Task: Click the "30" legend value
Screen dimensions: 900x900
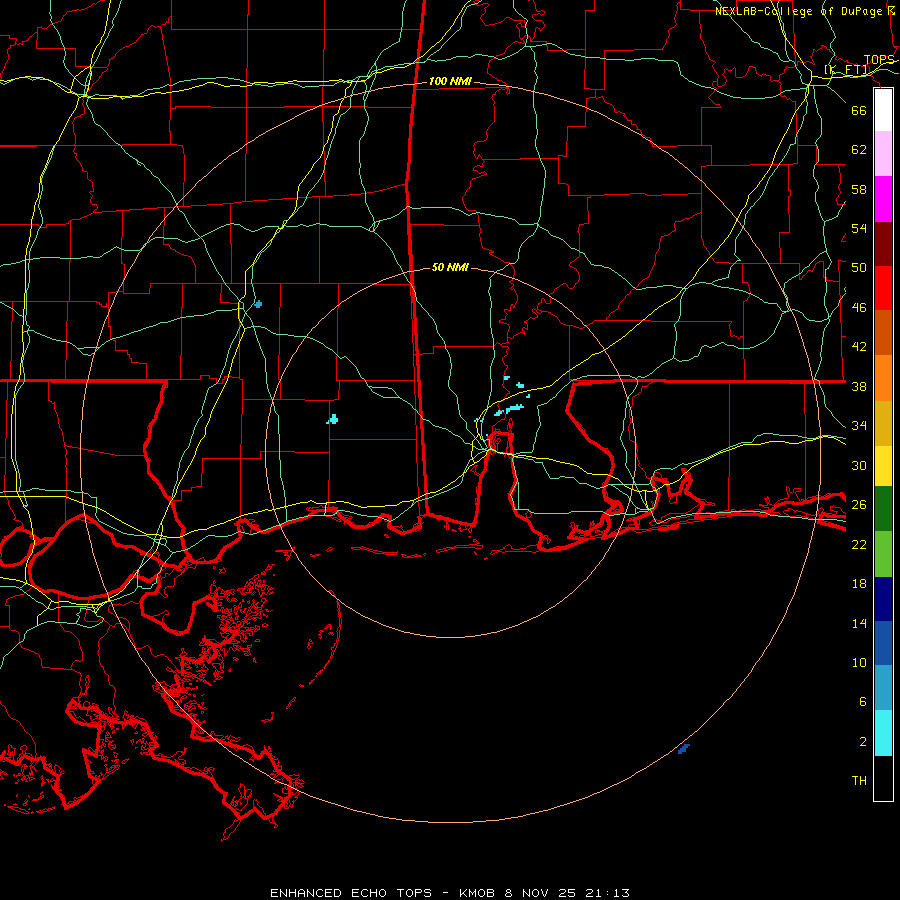Action: 859,465
